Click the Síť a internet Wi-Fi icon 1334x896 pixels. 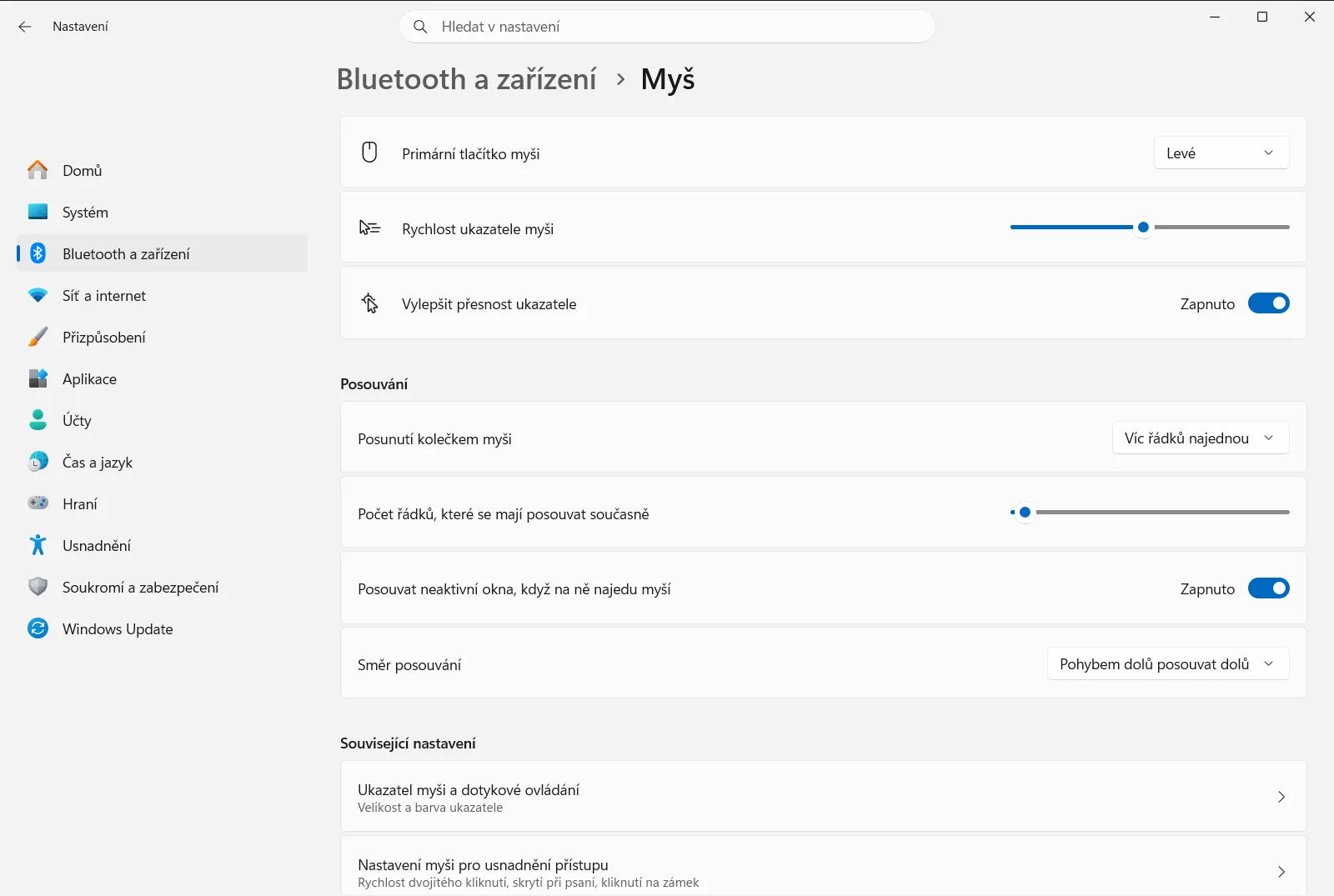[38, 295]
